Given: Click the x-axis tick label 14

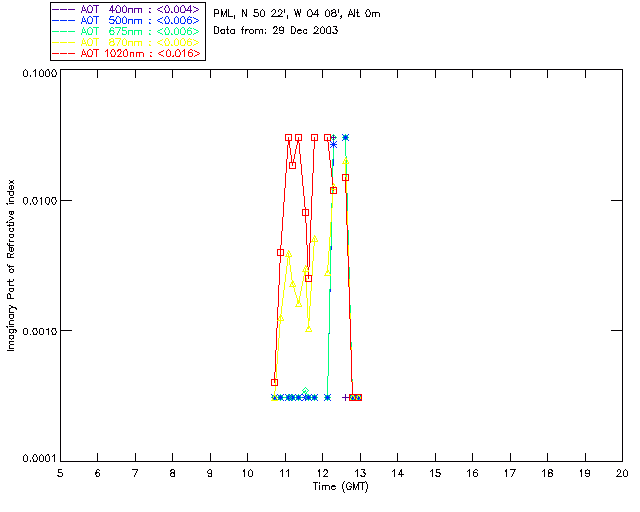Looking at the screenshot, I should tap(398, 473).
